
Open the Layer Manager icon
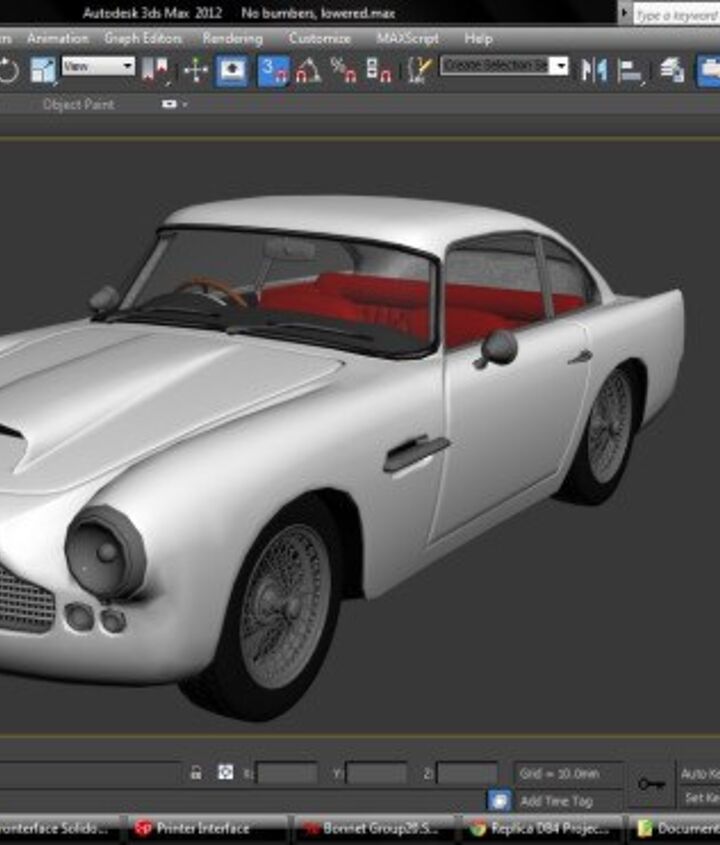pos(672,70)
